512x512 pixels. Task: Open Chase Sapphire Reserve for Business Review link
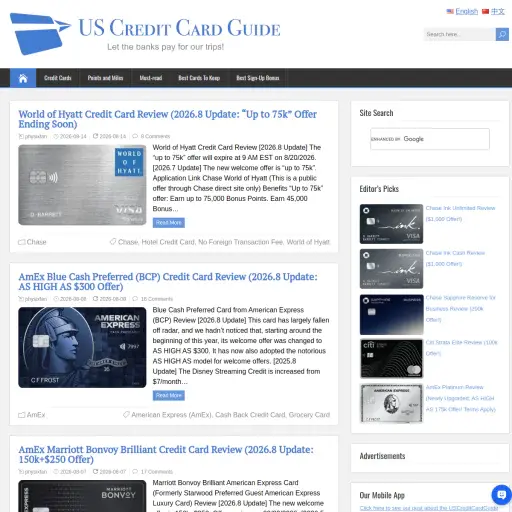(x=461, y=309)
